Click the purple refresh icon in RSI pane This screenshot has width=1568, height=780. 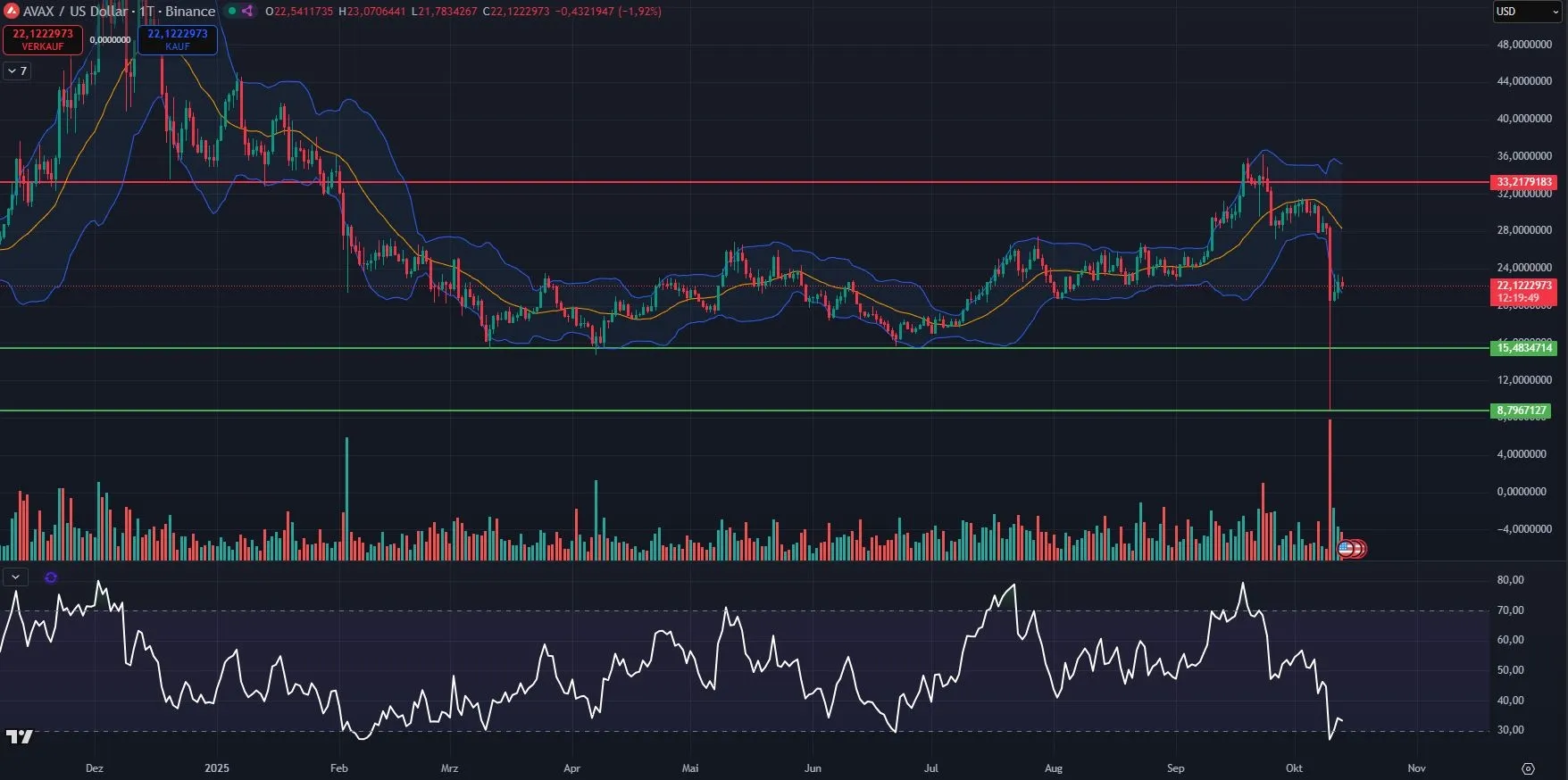point(51,577)
